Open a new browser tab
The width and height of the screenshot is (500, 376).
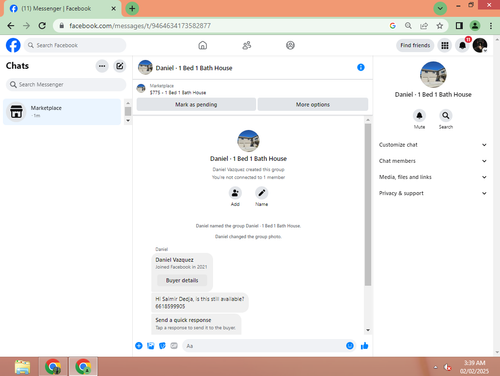coord(132,8)
